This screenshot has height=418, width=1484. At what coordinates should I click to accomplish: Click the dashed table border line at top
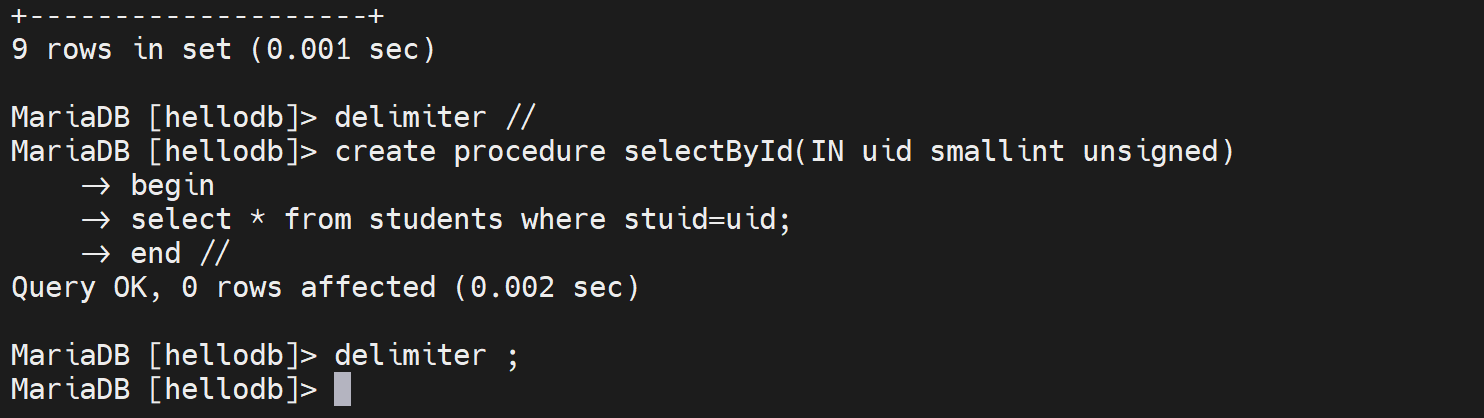(x=198, y=15)
